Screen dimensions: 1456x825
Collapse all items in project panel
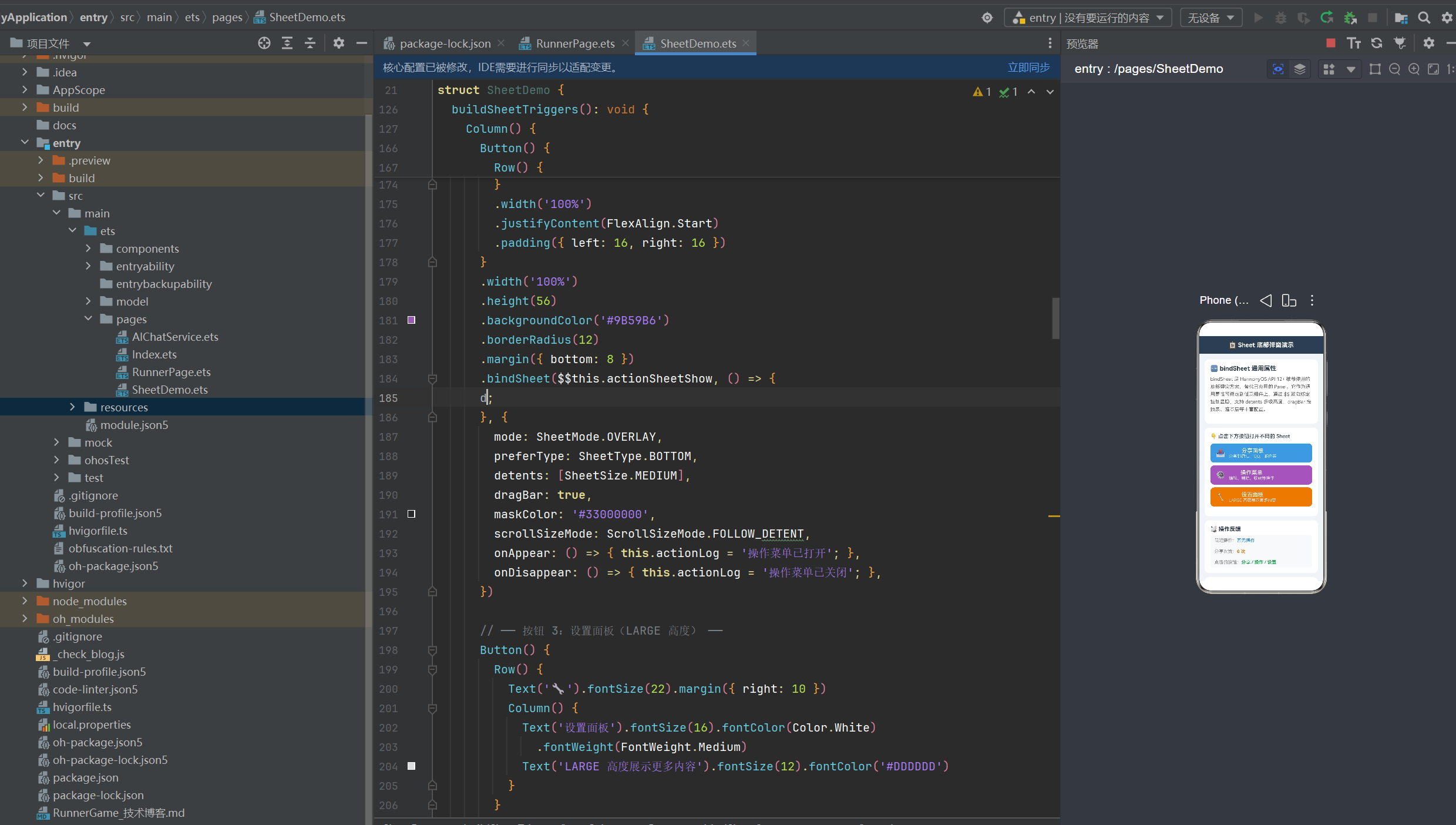(310, 43)
